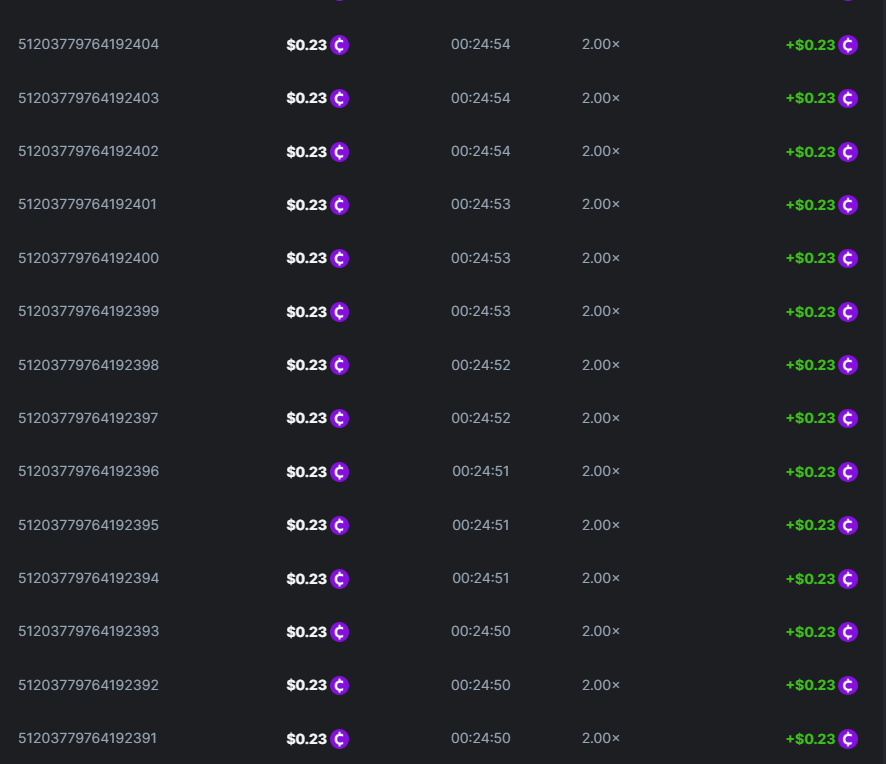The width and height of the screenshot is (886, 764).
Task: Open bet ID 51203779764192393
Action: 88,631
